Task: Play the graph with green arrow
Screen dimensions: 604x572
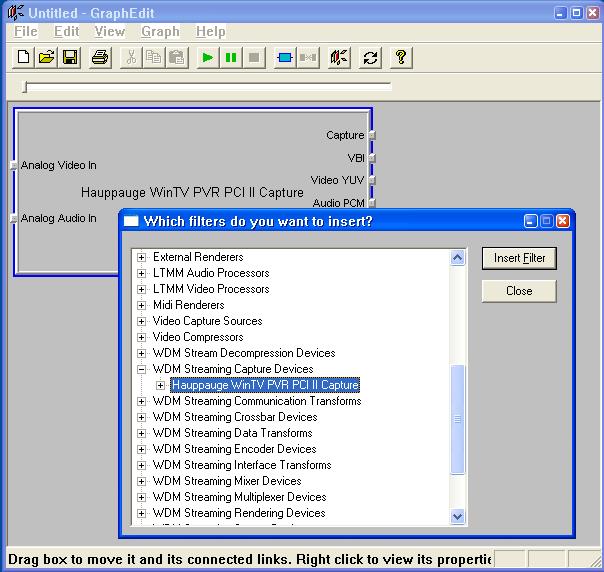Action: (208, 58)
